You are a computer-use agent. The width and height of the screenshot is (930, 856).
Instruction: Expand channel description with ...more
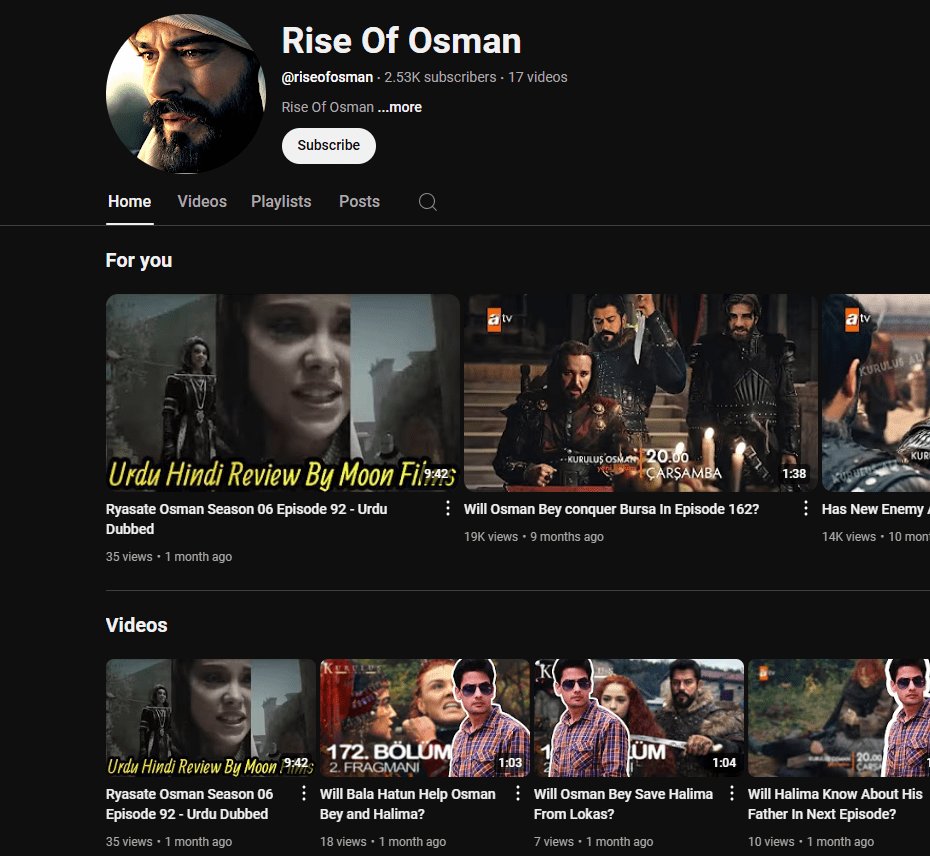[x=400, y=107]
